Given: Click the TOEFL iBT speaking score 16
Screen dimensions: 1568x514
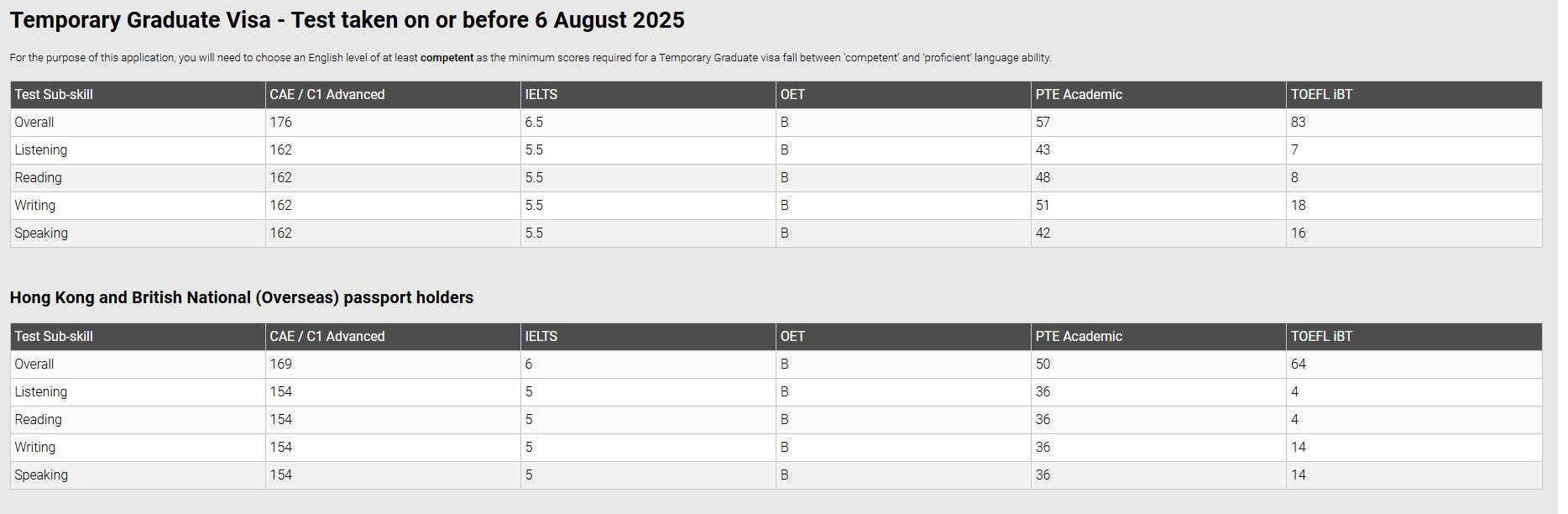Looking at the screenshot, I should [x=1298, y=233].
